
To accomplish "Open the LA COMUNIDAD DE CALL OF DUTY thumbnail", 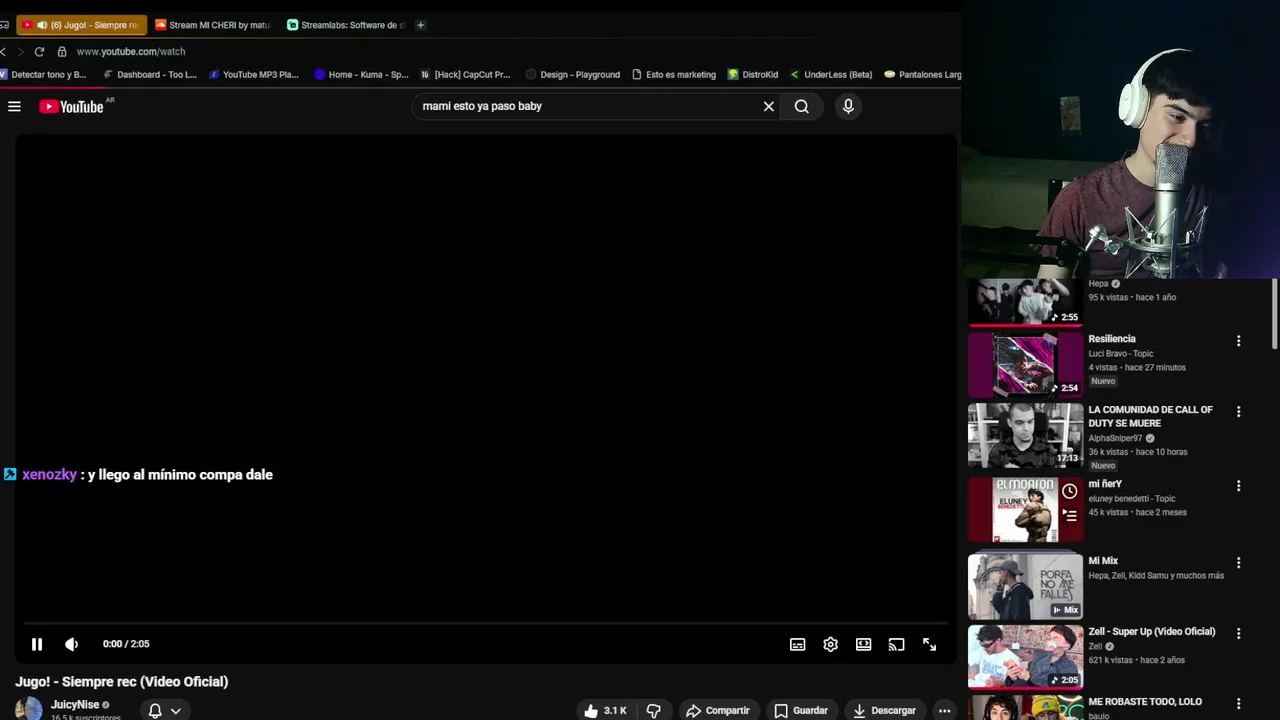I will [1025, 436].
